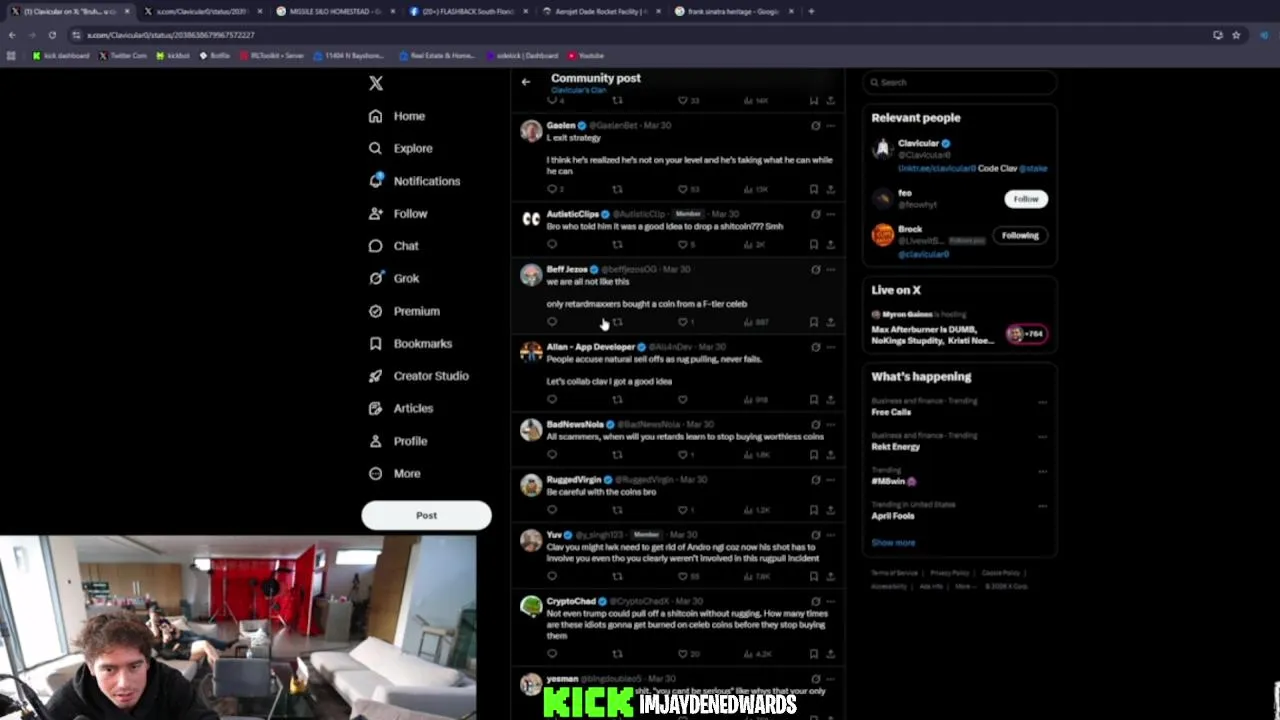Bookmark BadNewsNola's reply
The height and width of the screenshot is (720, 1280).
click(x=814, y=455)
